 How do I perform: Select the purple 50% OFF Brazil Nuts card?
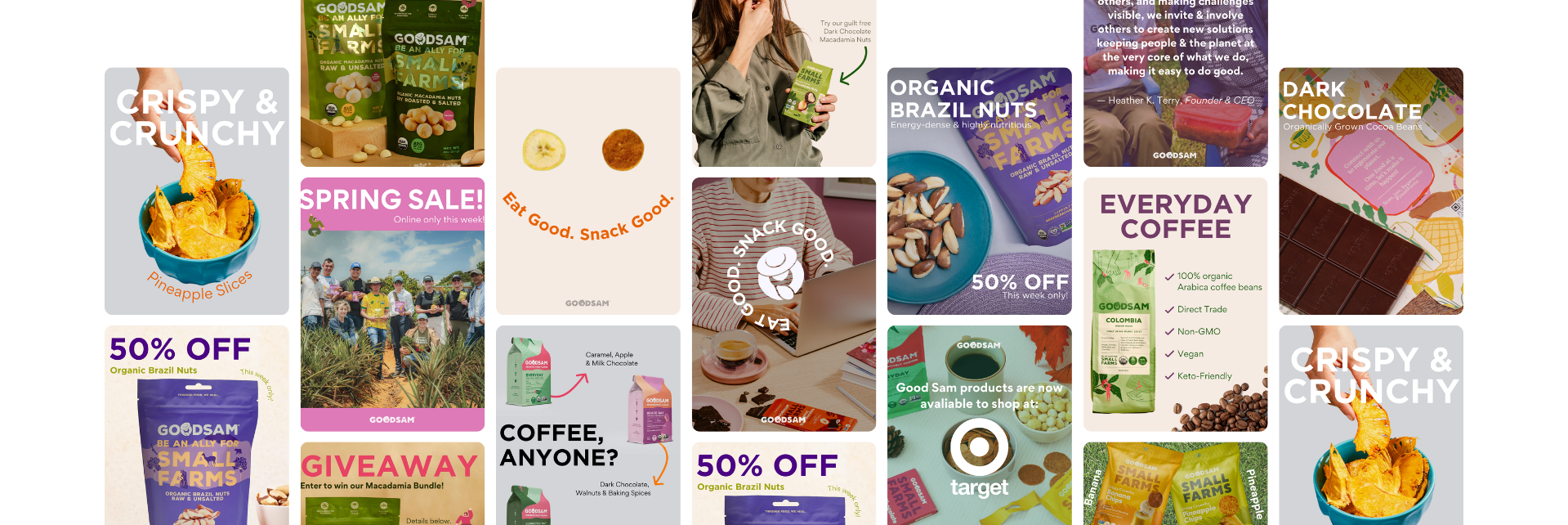pyautogui.click(x=196, y=425)
